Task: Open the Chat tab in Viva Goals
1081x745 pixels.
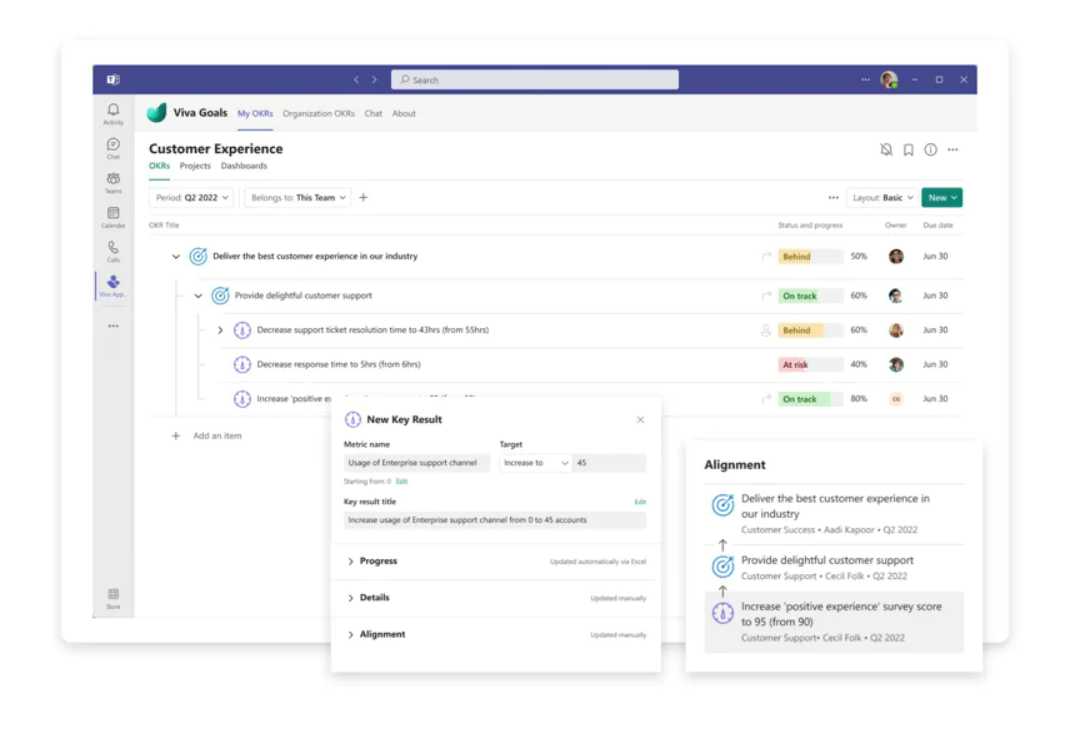Action: coord(373,114)
